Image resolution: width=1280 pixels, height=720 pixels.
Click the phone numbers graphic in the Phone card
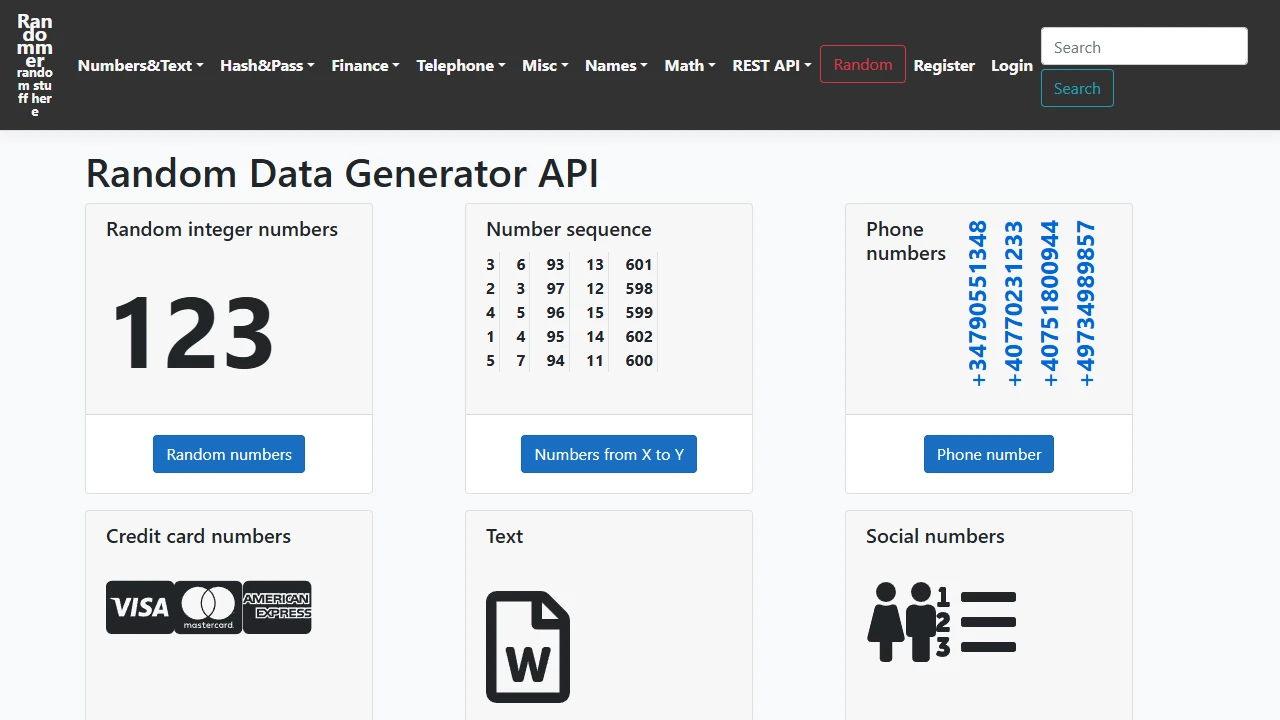click(x=1030, y=300)
